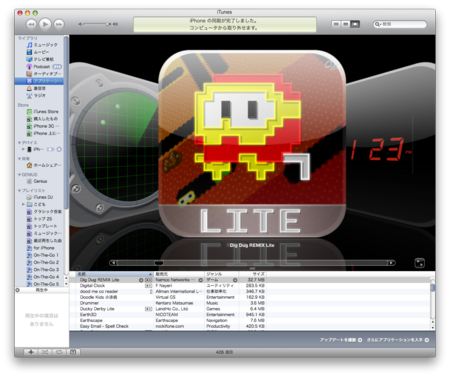Expand the kids playlist folder

coord(23,204)
